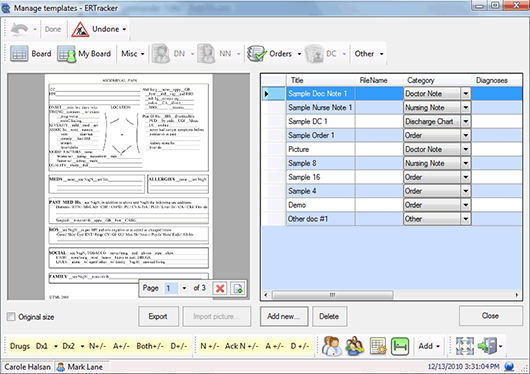Image resolution: width=530 pixels, height=374 pixels.
Task: Open Category dropdown for Sample Order 1
Action: tap(466, 135)
